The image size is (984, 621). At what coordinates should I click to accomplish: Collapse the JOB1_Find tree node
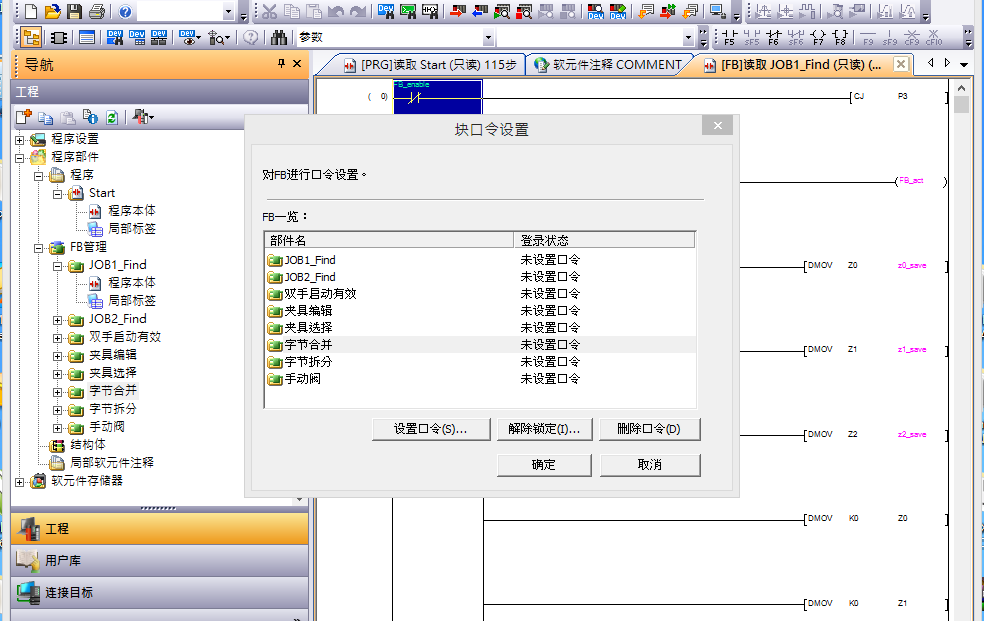pos(58,265)
